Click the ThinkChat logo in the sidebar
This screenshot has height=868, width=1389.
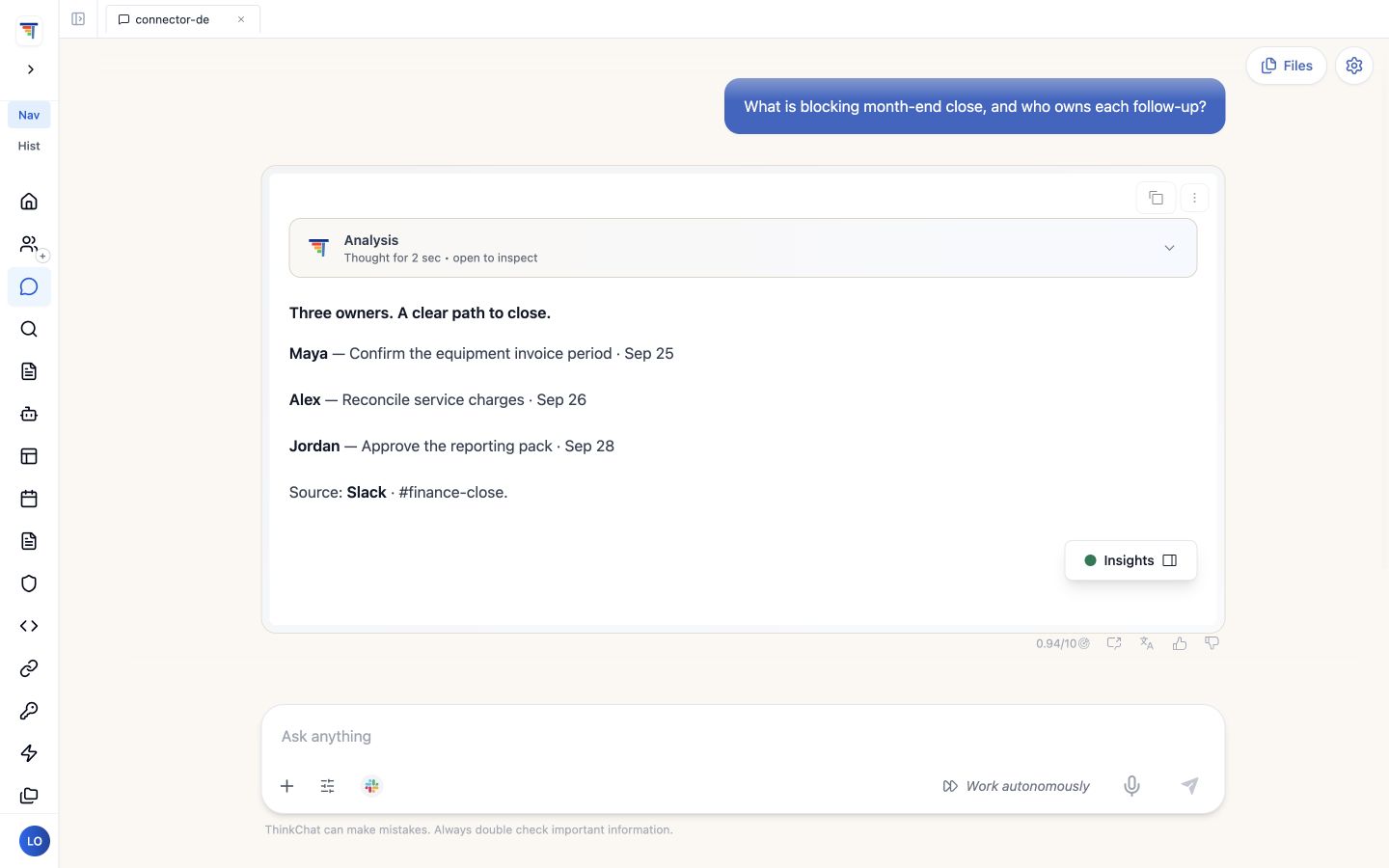click(29, 31)
